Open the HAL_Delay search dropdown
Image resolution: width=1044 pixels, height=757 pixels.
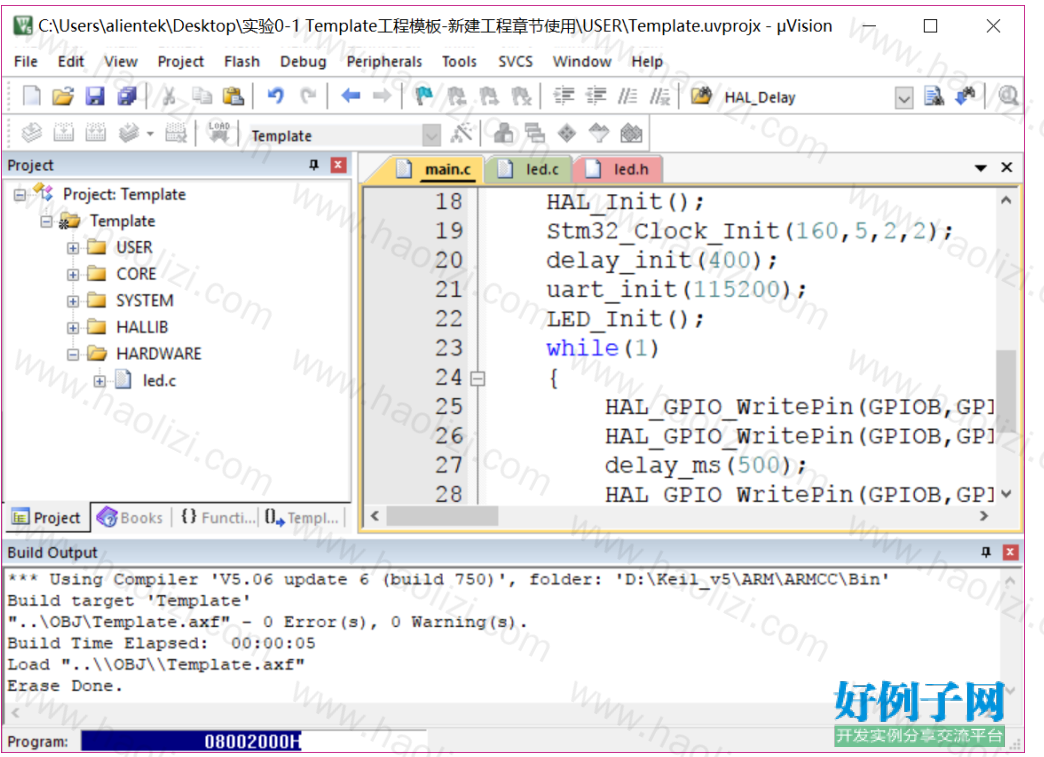click(904, 99)
